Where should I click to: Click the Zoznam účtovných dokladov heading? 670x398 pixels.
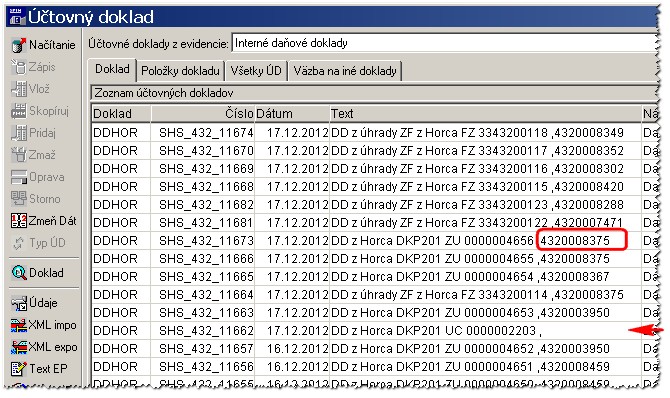click(x=164, y=93)
